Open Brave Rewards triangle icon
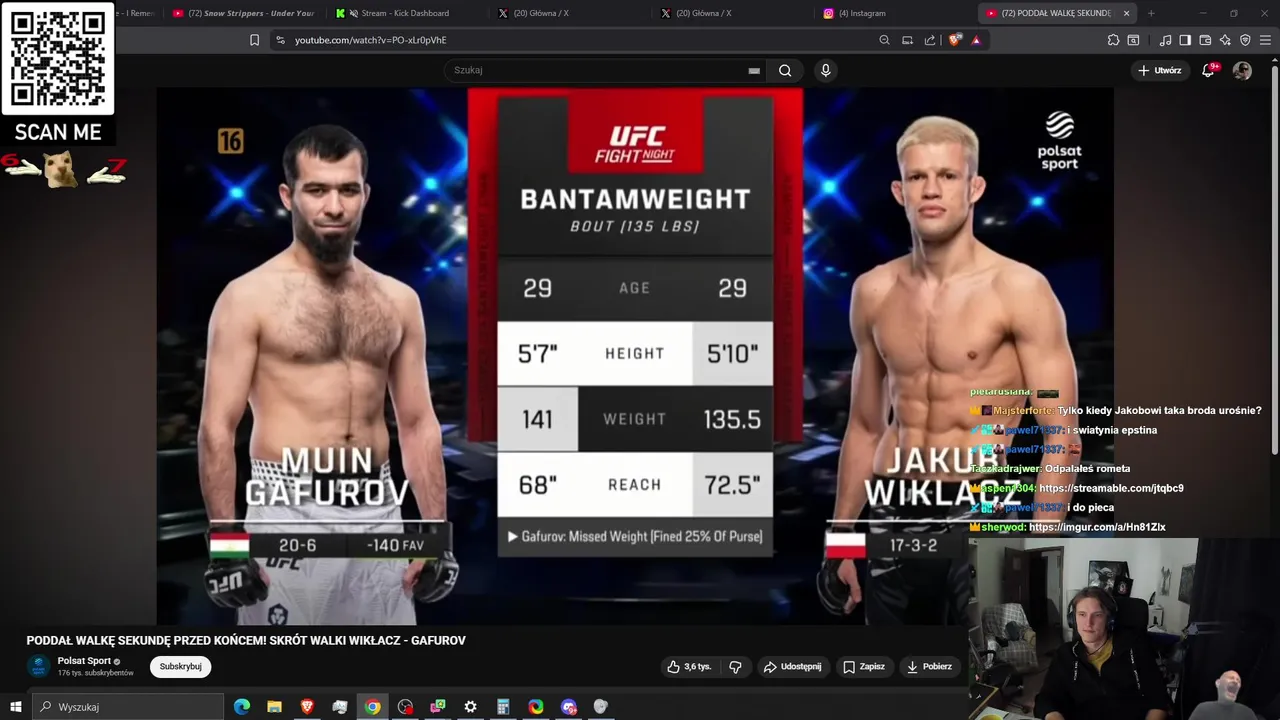The height and width of the screenshot is (720, 1280). click(x=976, y=40)
